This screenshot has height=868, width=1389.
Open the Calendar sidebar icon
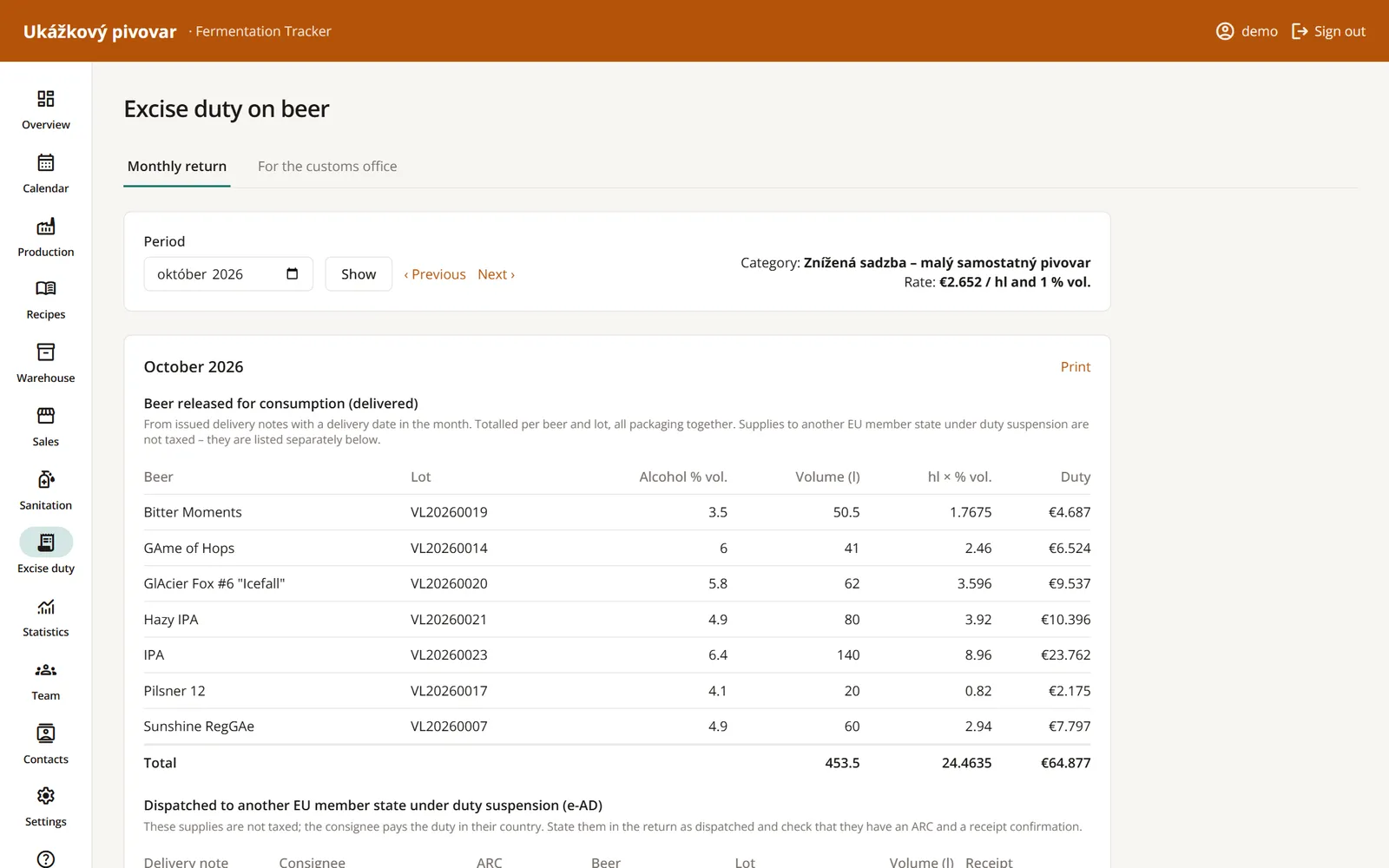pyautogui.click(x=46, y=162)
